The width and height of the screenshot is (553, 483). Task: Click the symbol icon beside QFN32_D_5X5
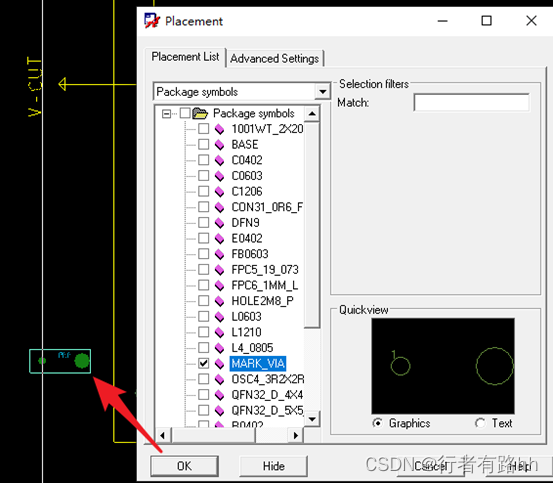tap(219, 410)
